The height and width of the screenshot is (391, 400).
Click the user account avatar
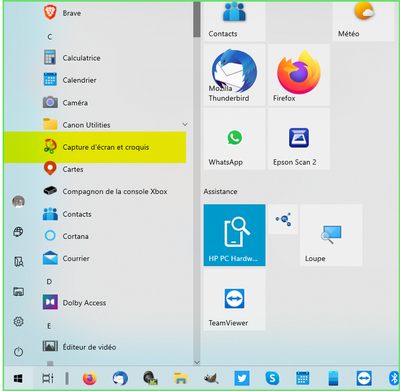[x=18, y=202]
